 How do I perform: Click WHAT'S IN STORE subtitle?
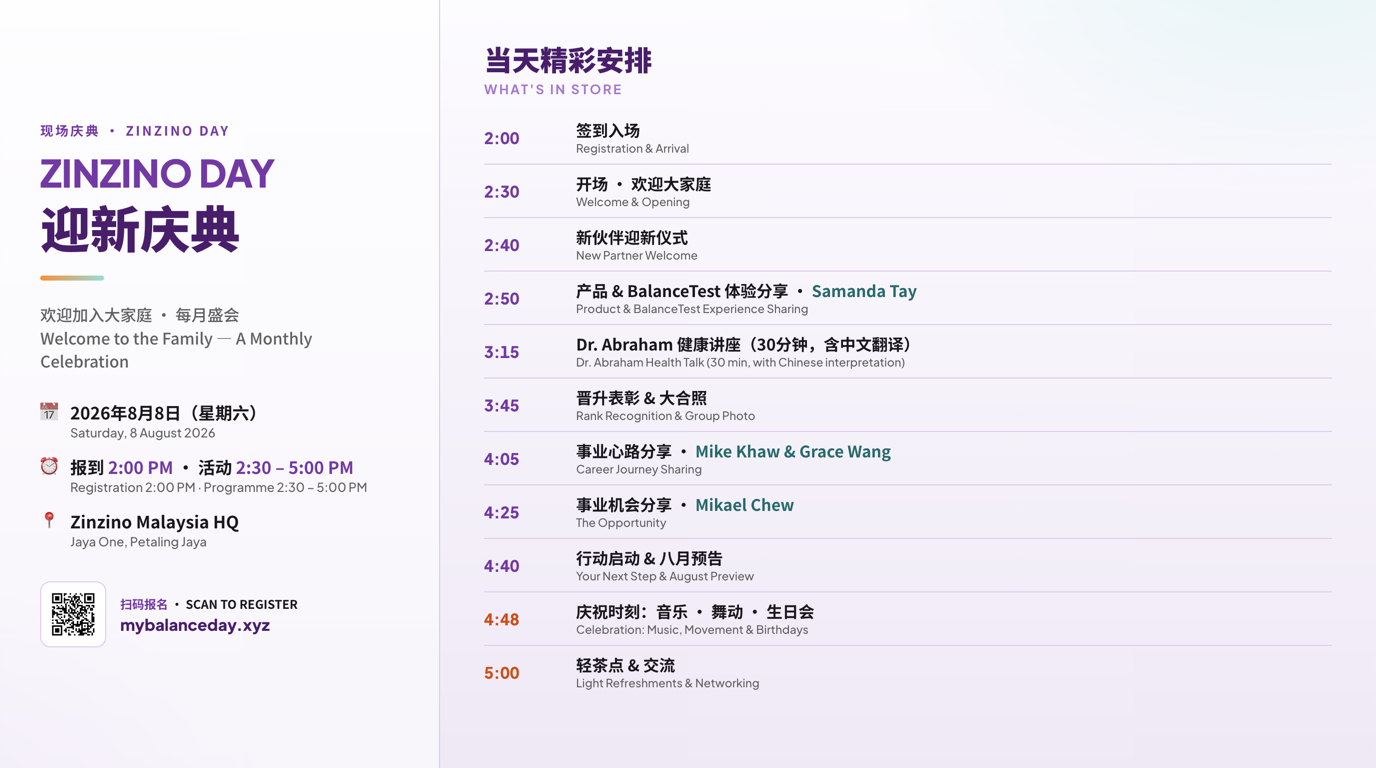[553, 90]
